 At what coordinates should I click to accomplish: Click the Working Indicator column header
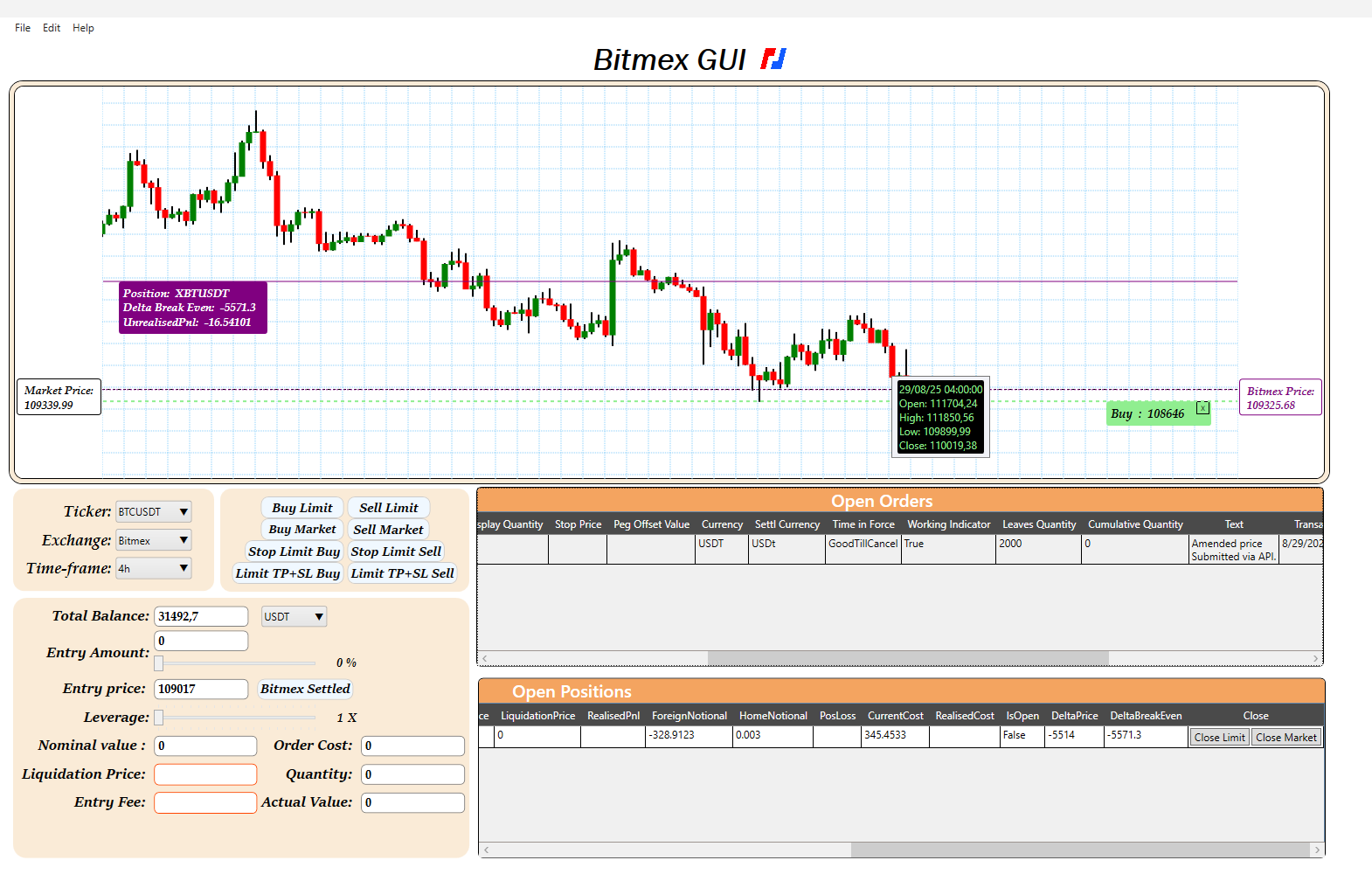point(948,524)
